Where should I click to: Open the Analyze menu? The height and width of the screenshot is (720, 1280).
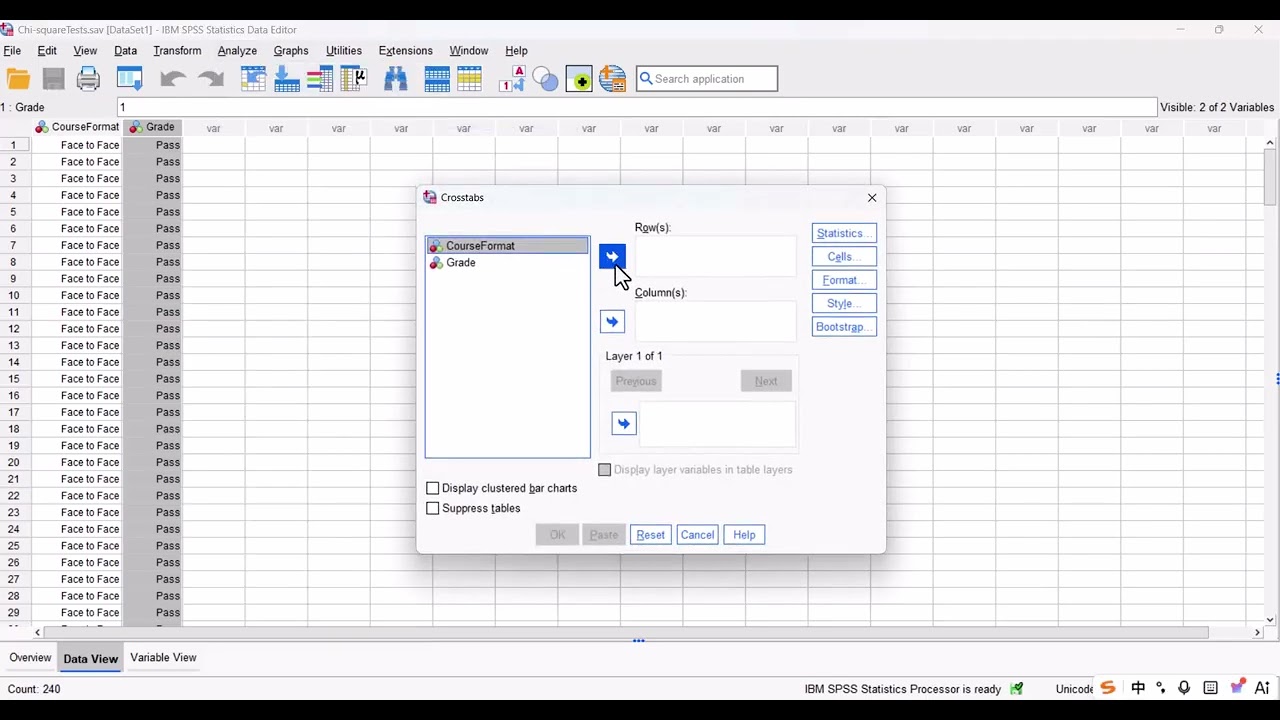coord(237,51)
